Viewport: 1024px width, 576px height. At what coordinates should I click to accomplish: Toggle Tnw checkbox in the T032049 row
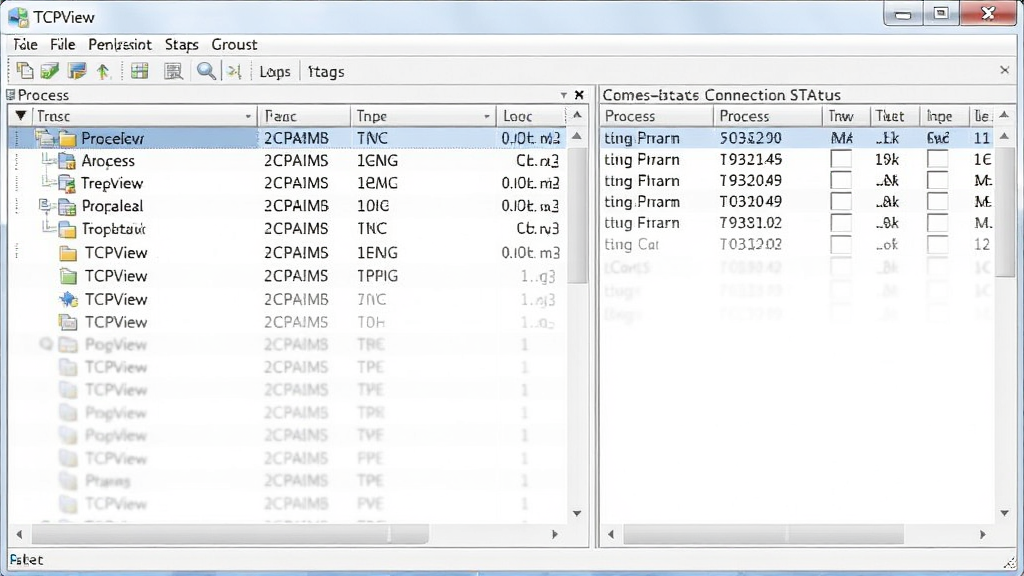coord(840,202)
